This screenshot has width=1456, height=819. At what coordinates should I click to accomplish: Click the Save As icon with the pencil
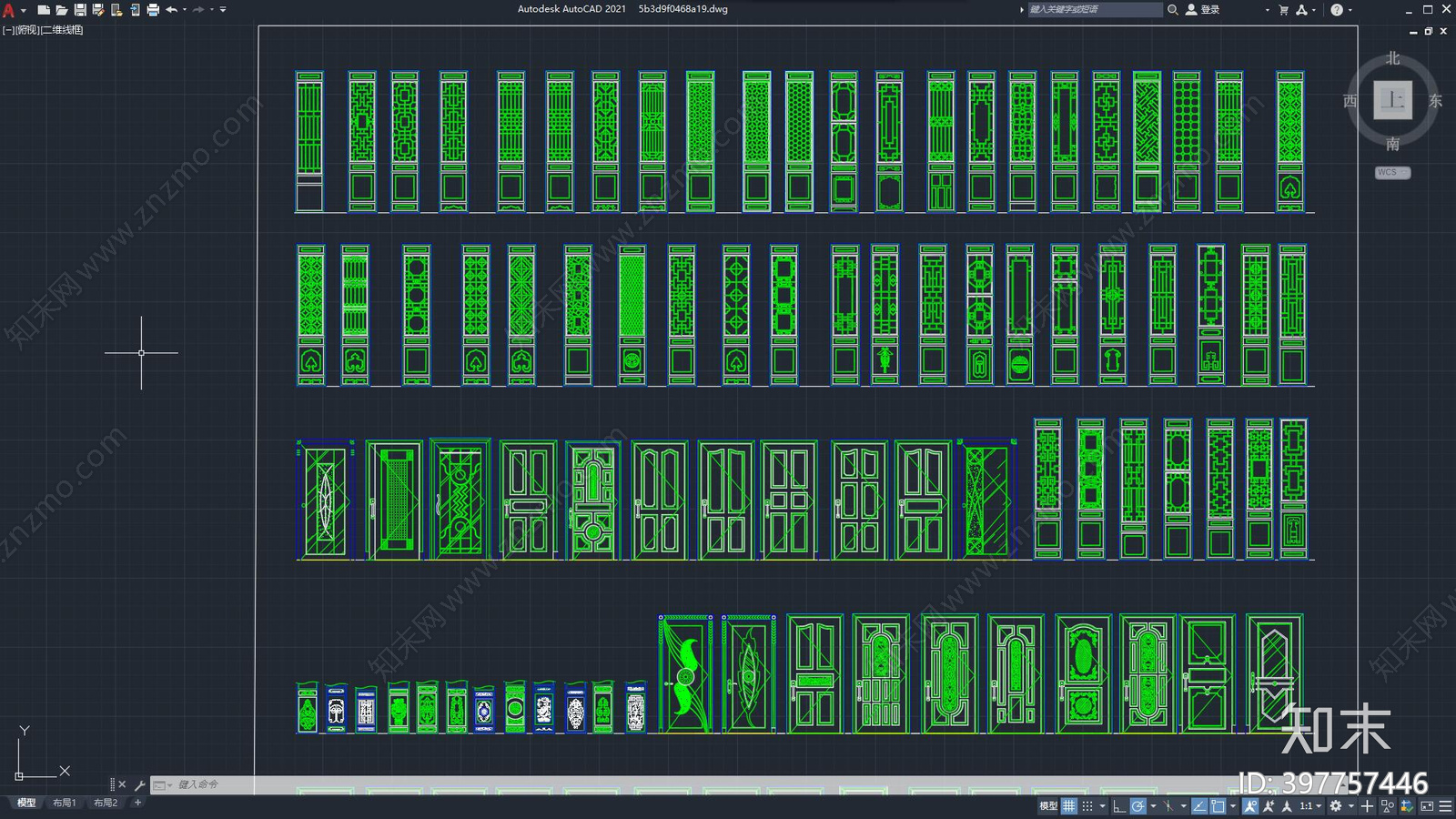98,10
